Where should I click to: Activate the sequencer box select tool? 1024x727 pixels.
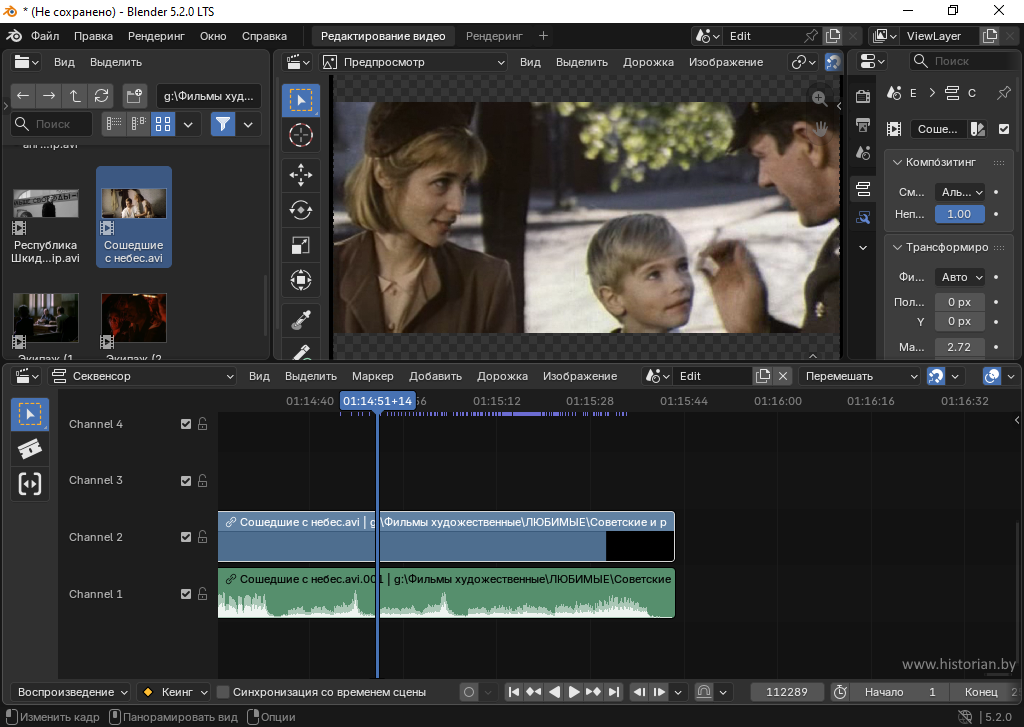[29, 414]
